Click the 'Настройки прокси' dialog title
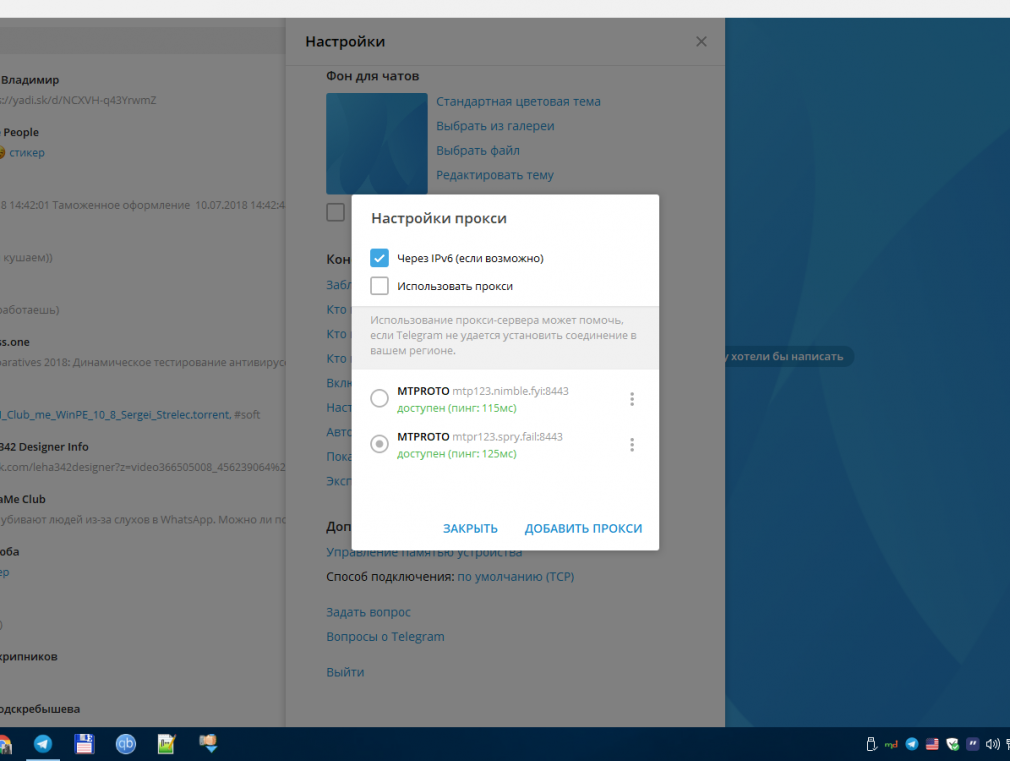Image resolution: width=1010 pixels, height=761 pixels. [x=439, y=218]
